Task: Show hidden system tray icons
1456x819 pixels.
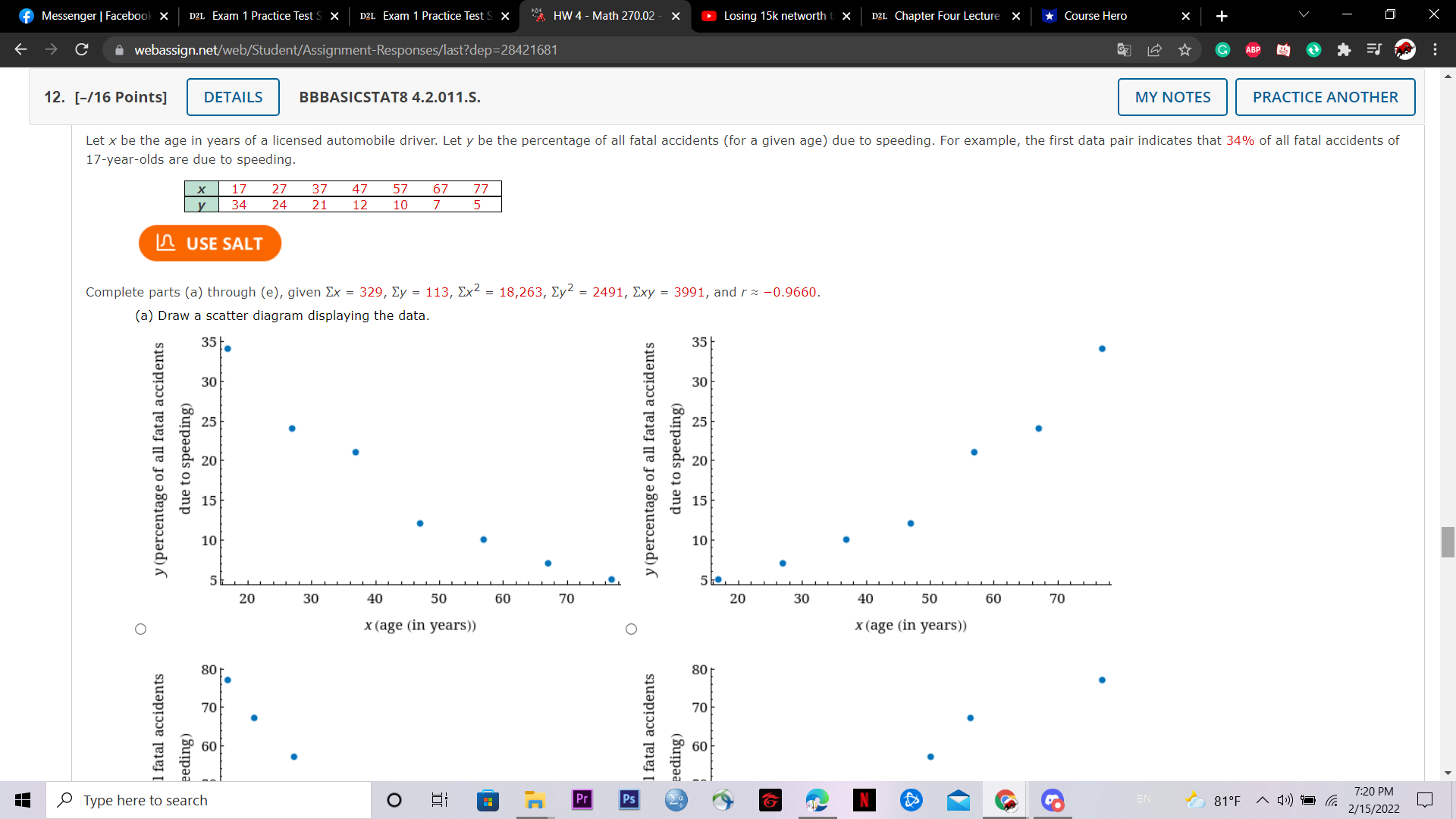Action: (1262, 800)
